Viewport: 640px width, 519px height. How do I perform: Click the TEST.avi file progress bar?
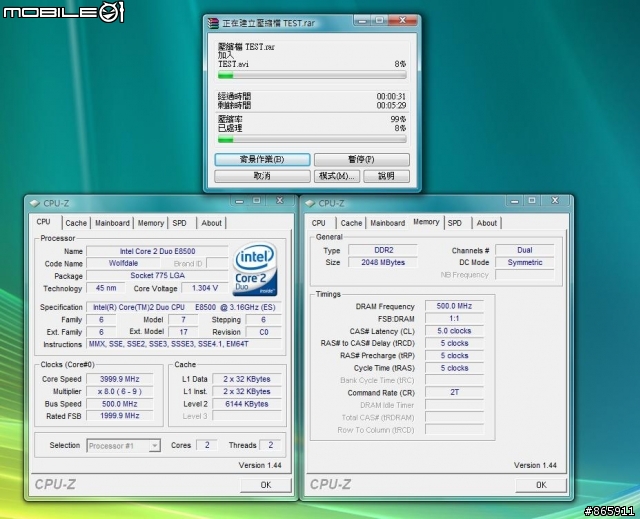click(x=312, y=75)
